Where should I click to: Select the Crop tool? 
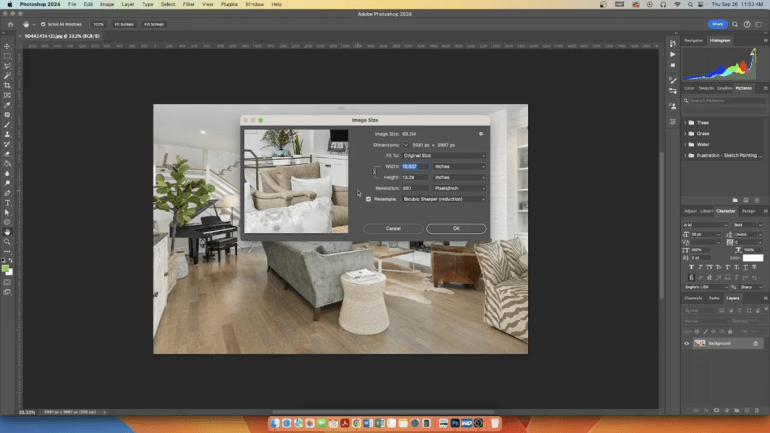coord(7,85)
